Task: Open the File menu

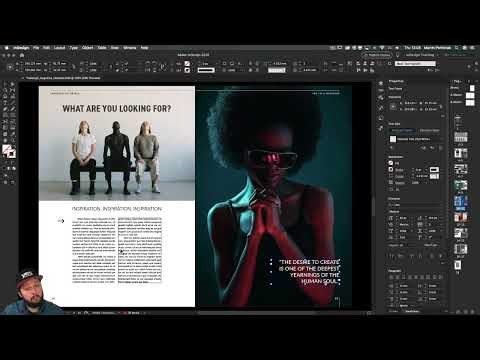Action: click(36, 48)
